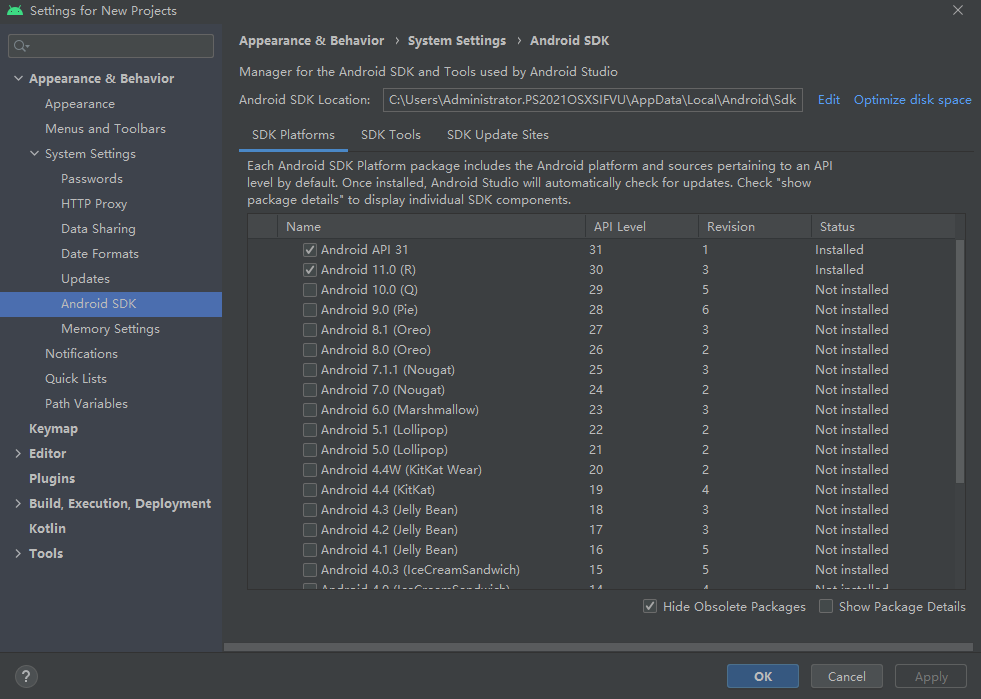Collapse the System Settings tree node
The height and width of the screenshot is (699, 981).
coord(35,154)
